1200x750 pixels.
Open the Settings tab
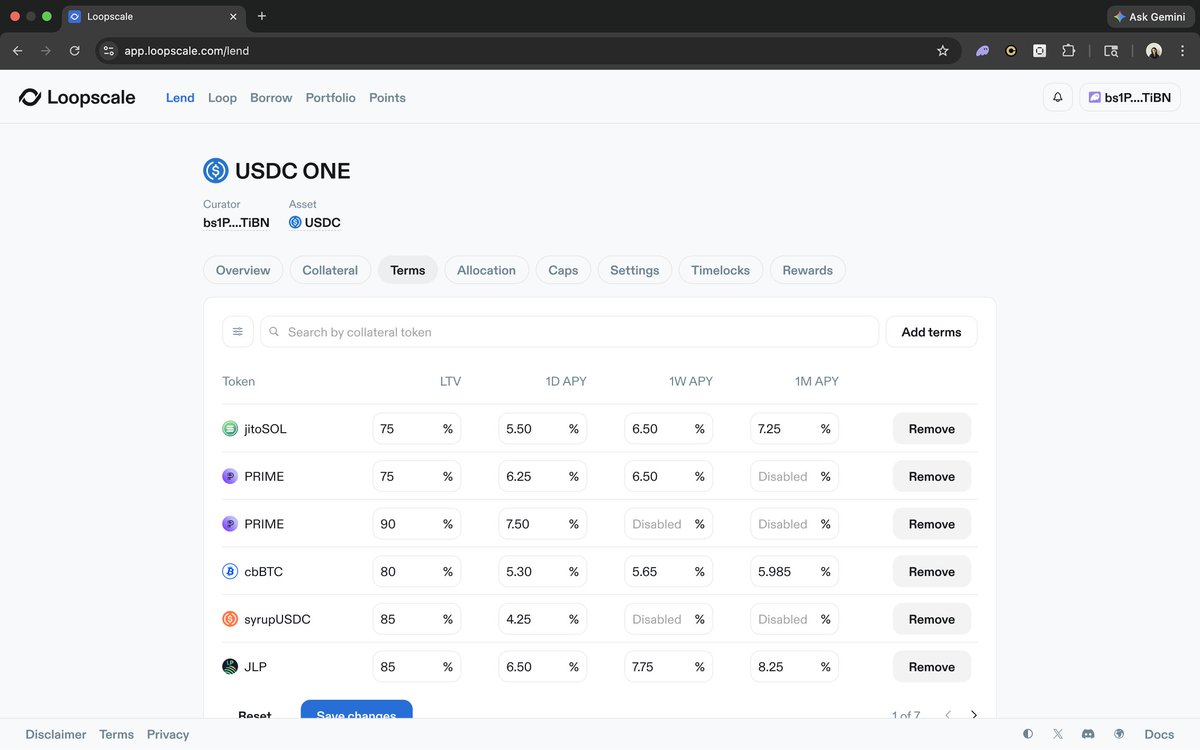(634, 270)
